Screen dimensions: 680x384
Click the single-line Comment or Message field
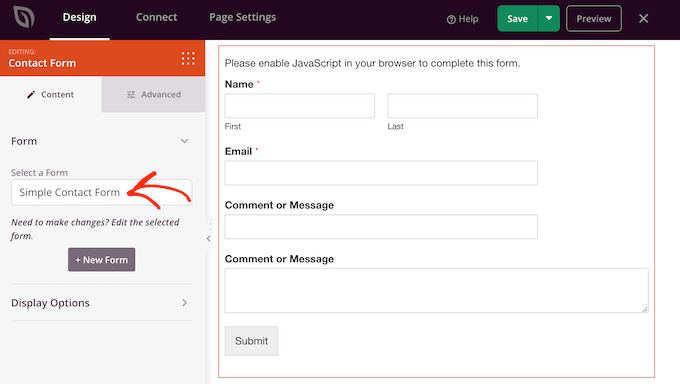(x=381, y=226)
